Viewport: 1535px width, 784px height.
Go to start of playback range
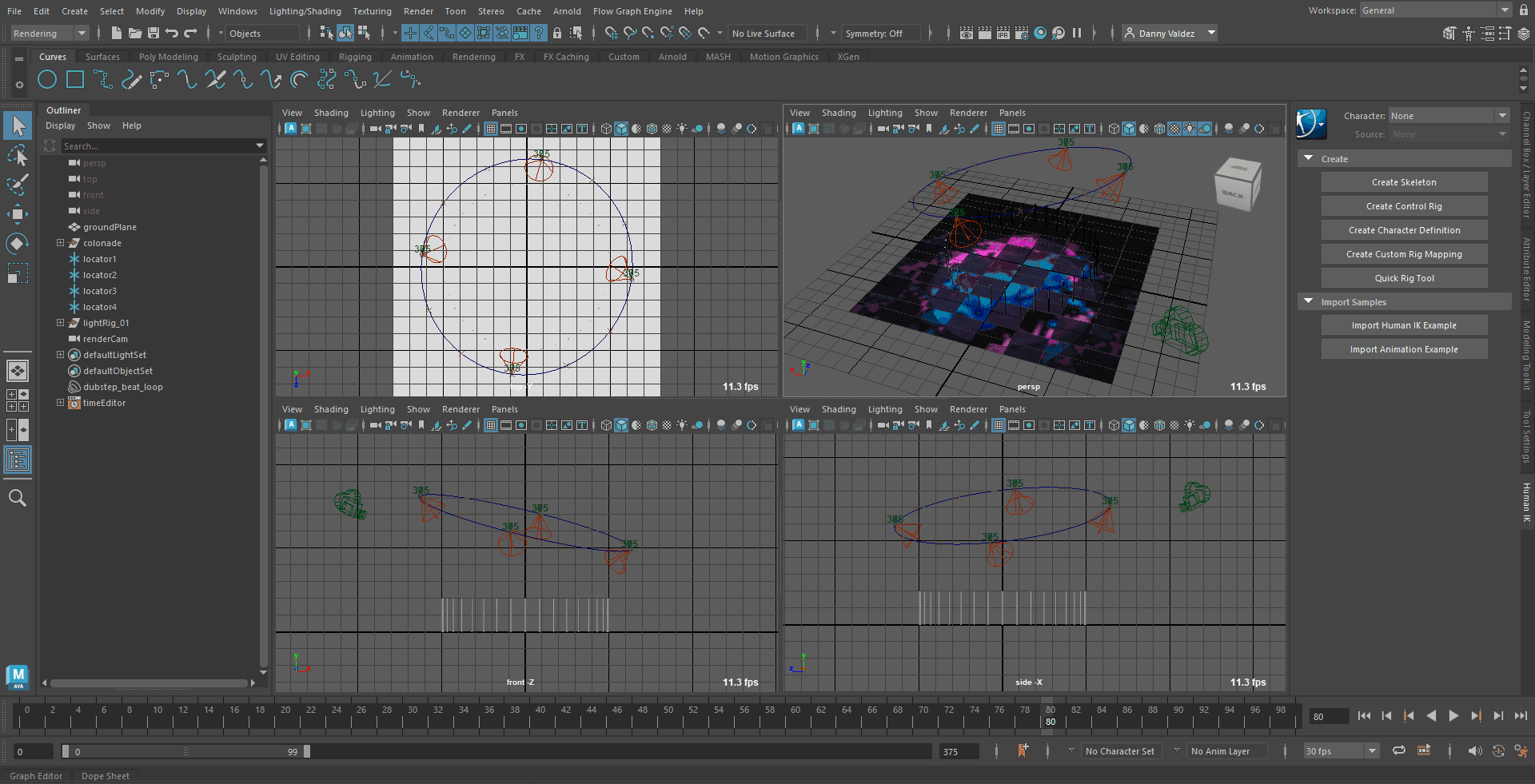(x=1364, y=716)
